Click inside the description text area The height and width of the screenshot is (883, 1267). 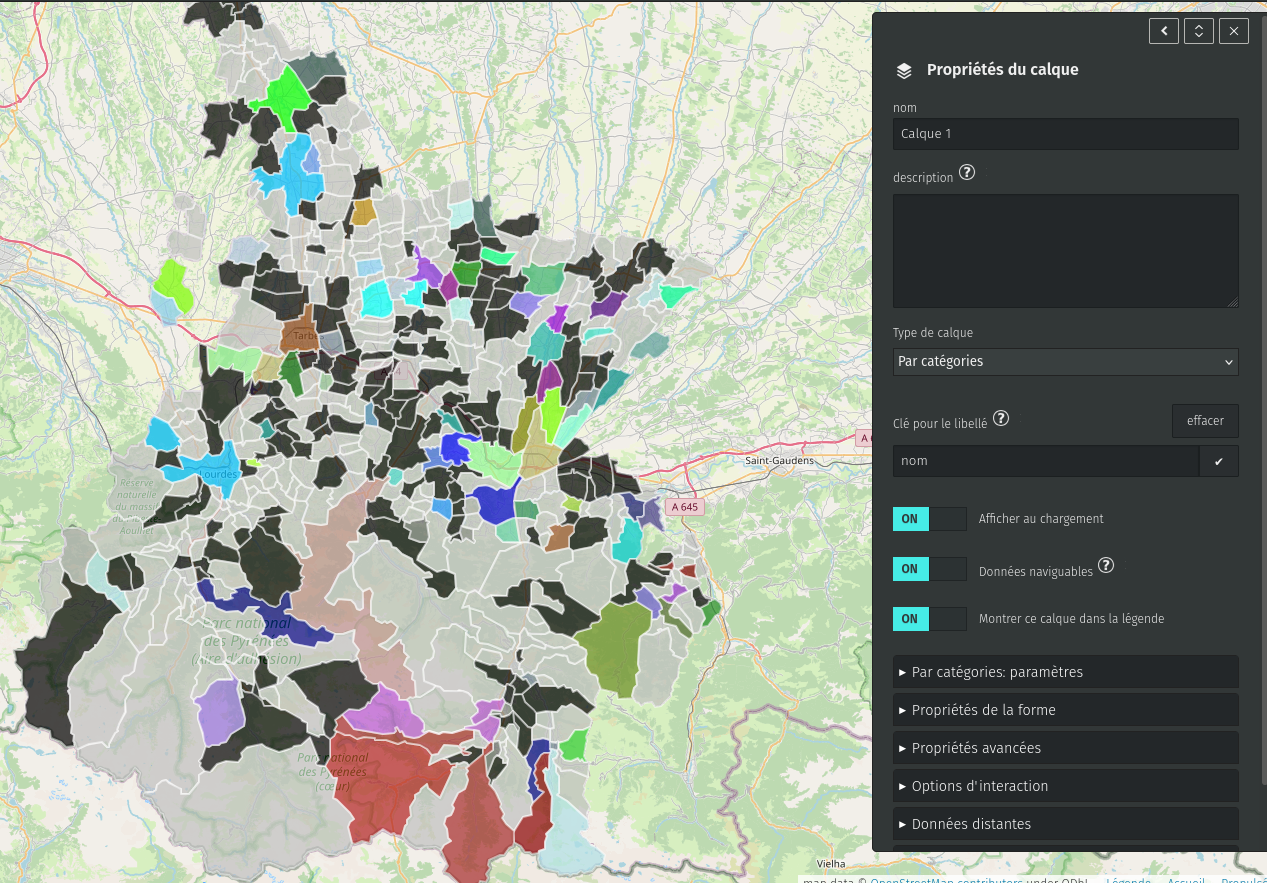(1065, 250)
